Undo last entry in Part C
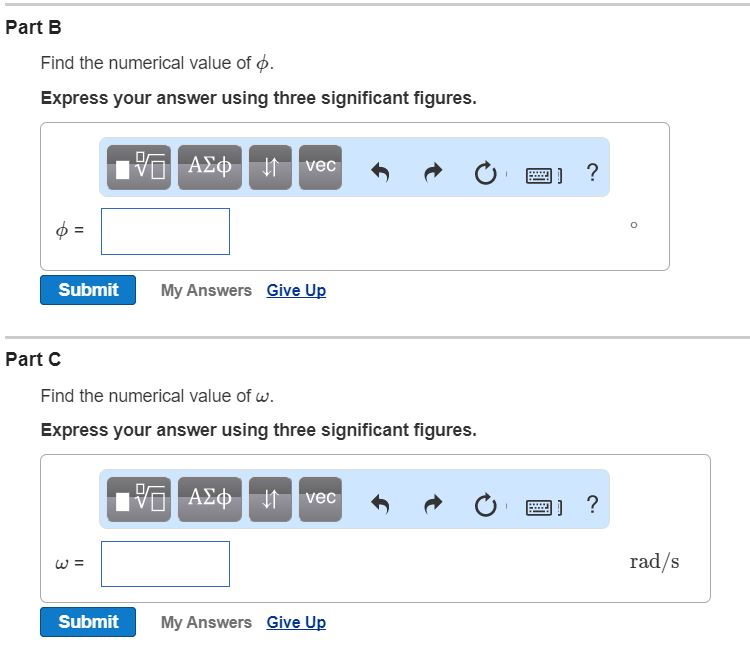Image resolution: width=750 pixels, height=655 pixels. 380,505
